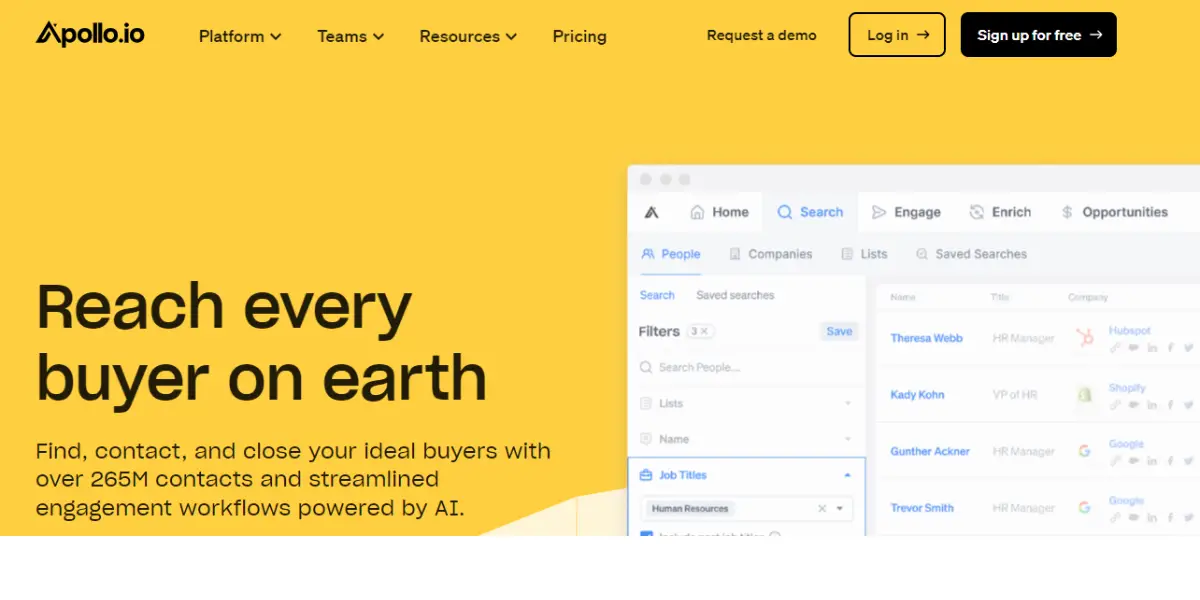Click the LinkedIn icon in Theresa Webb's row
Screen dimensions: 1200x600
pyautogui.click(x=1152, y=348)
